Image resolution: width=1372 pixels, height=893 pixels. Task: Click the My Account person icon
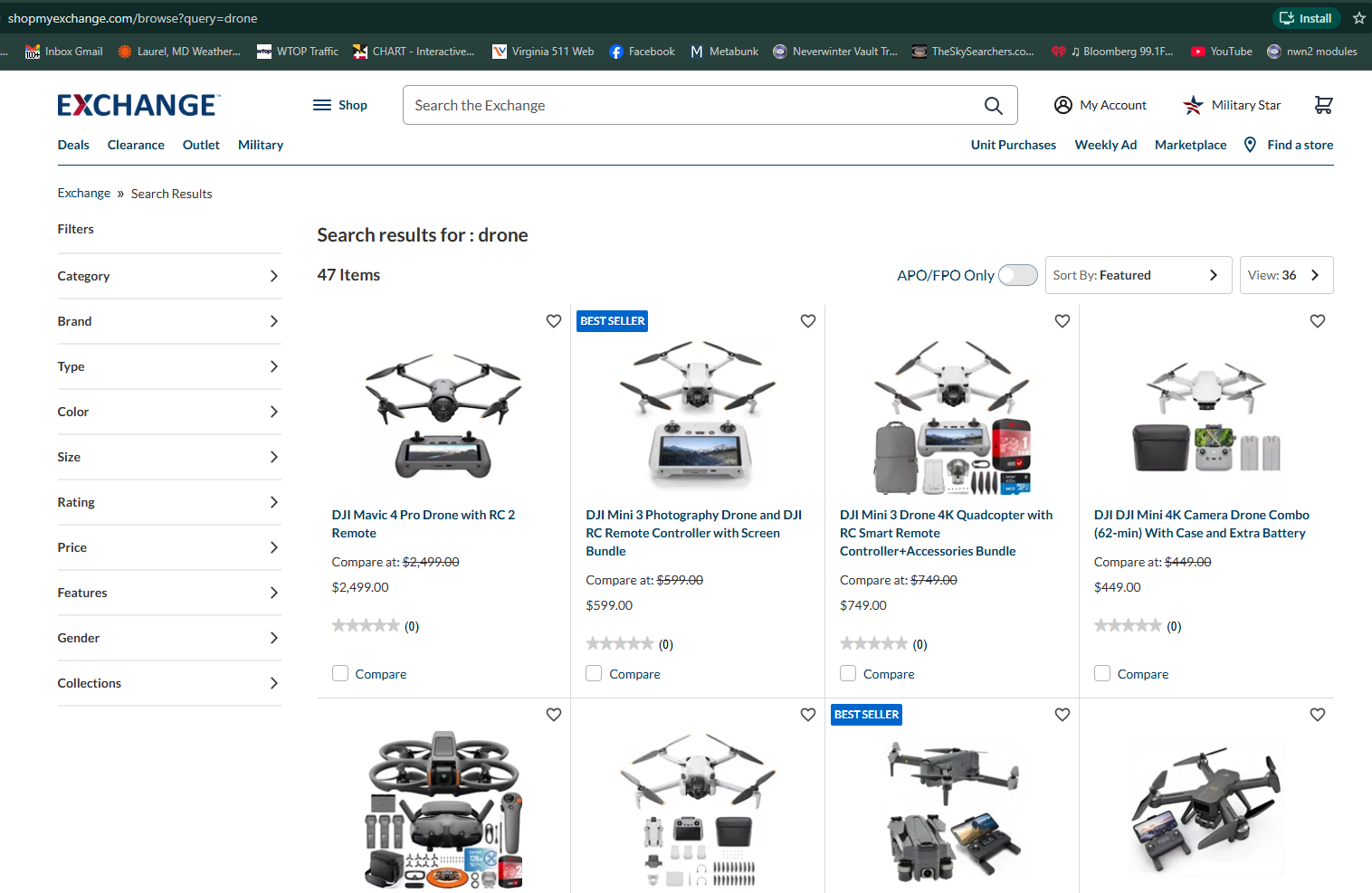click(1063, 105)
